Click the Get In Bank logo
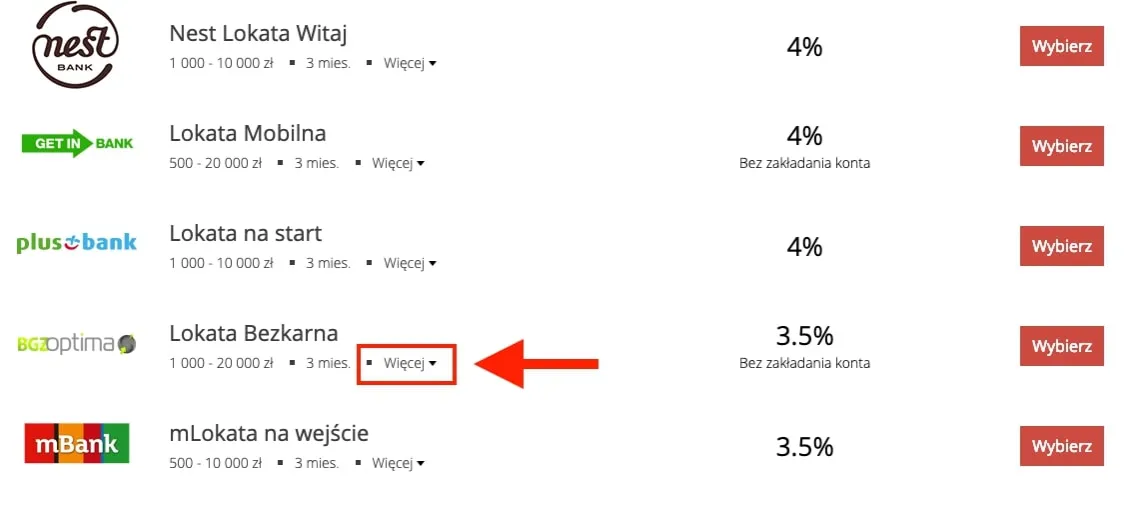Screen dimensions: 1132x521 (x=77, y=144)
